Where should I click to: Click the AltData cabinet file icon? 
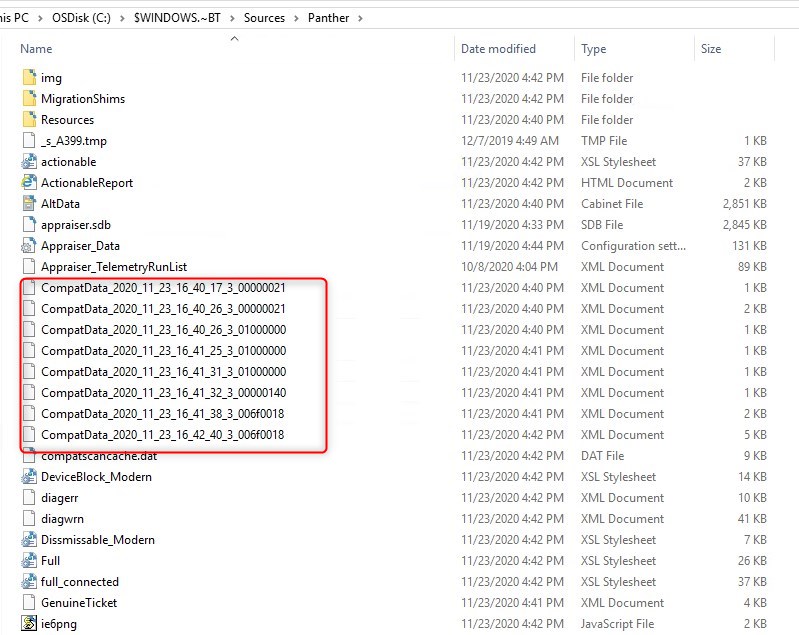29,203
